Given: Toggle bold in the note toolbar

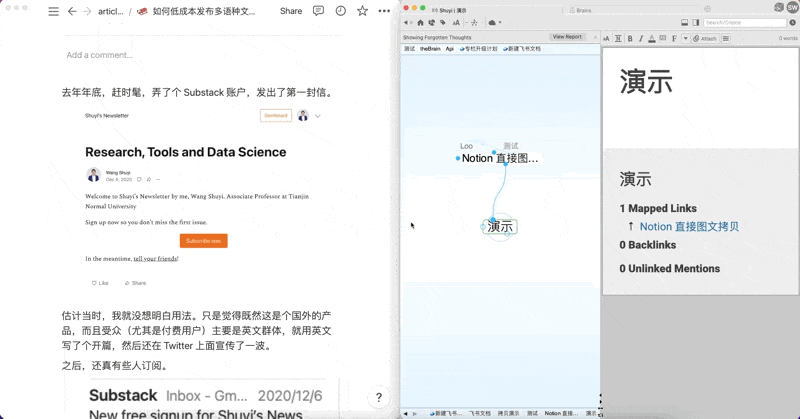Looking at the screenshot, I should 630,38.
